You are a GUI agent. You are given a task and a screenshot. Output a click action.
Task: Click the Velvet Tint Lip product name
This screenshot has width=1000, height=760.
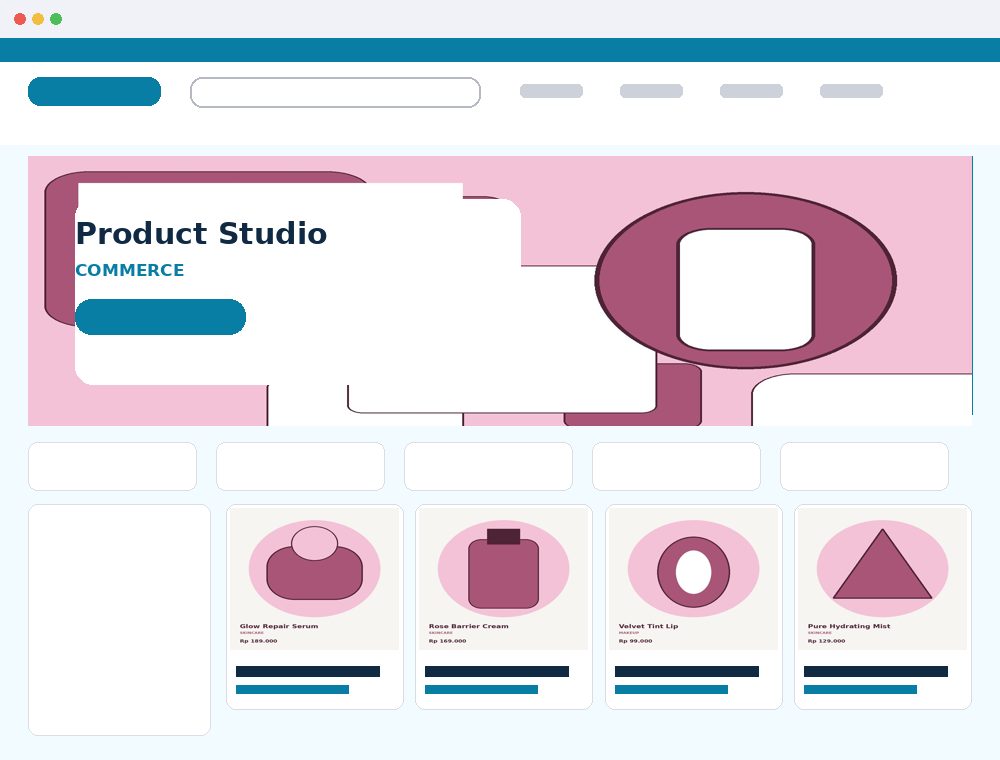tap(649, 626)
